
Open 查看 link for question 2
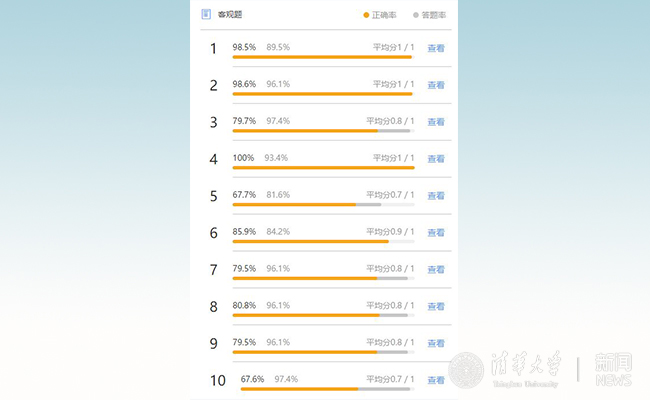tap(436, 85)
